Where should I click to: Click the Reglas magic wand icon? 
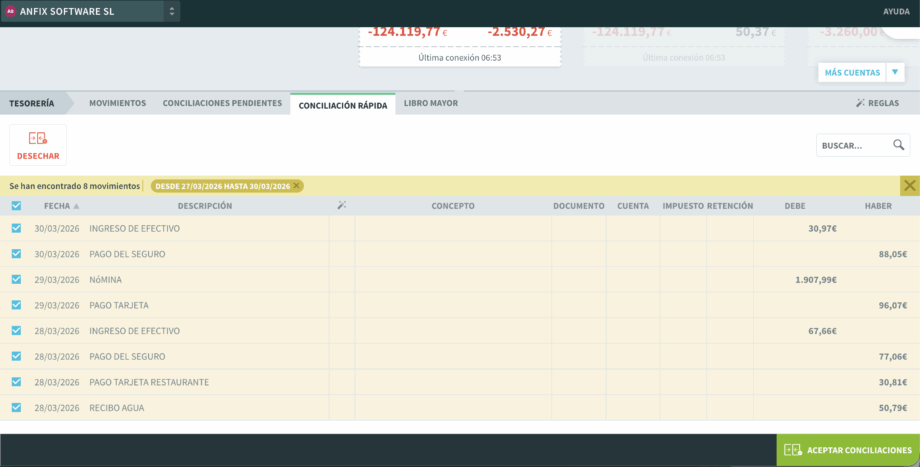tap(860, 103)
